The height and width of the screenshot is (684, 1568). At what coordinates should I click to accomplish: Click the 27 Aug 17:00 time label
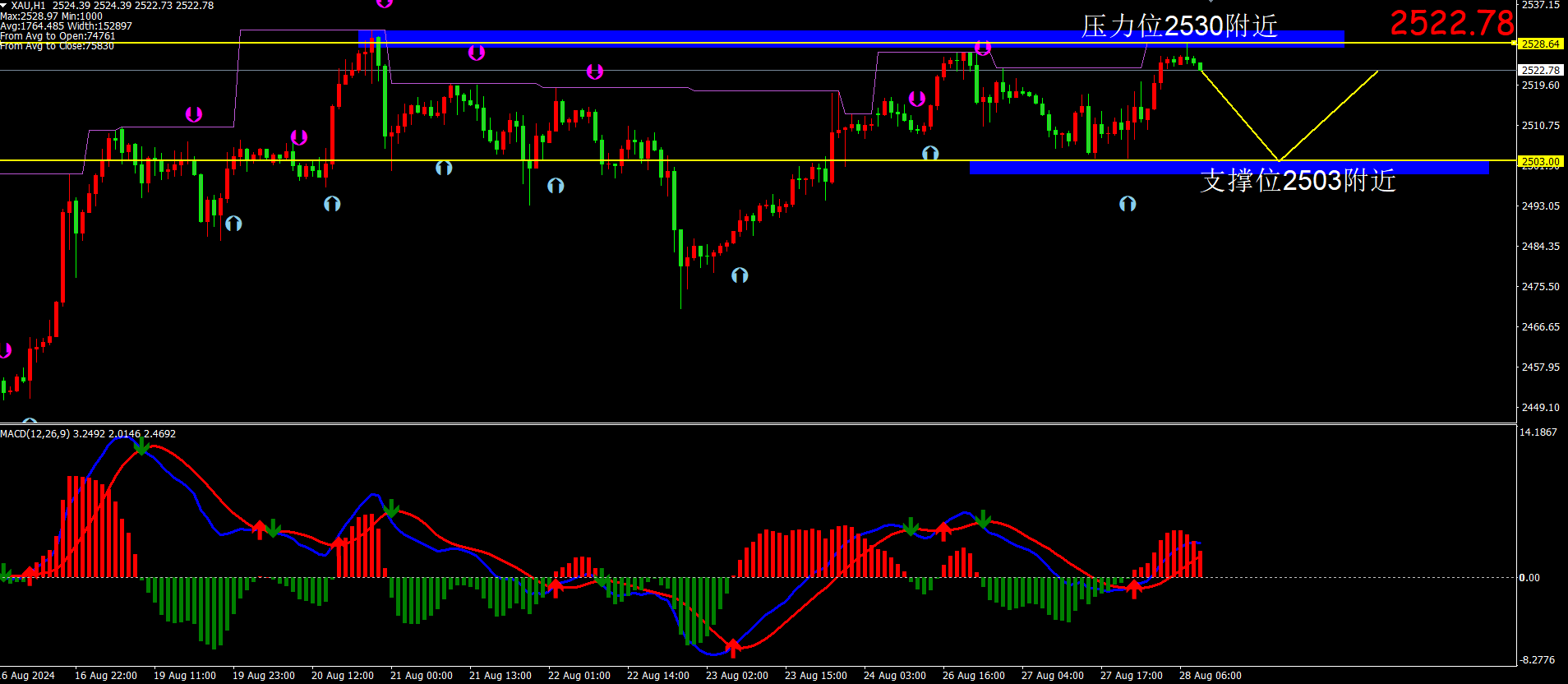click(1132, 675)
